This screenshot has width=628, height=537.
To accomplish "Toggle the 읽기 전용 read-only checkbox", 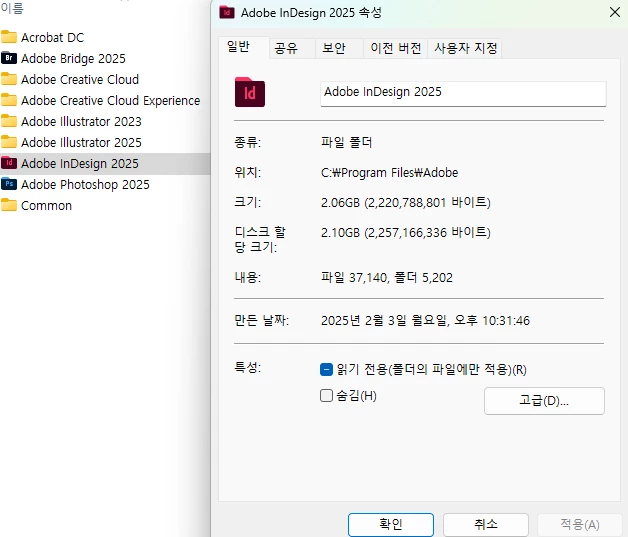I will point(326,369).
